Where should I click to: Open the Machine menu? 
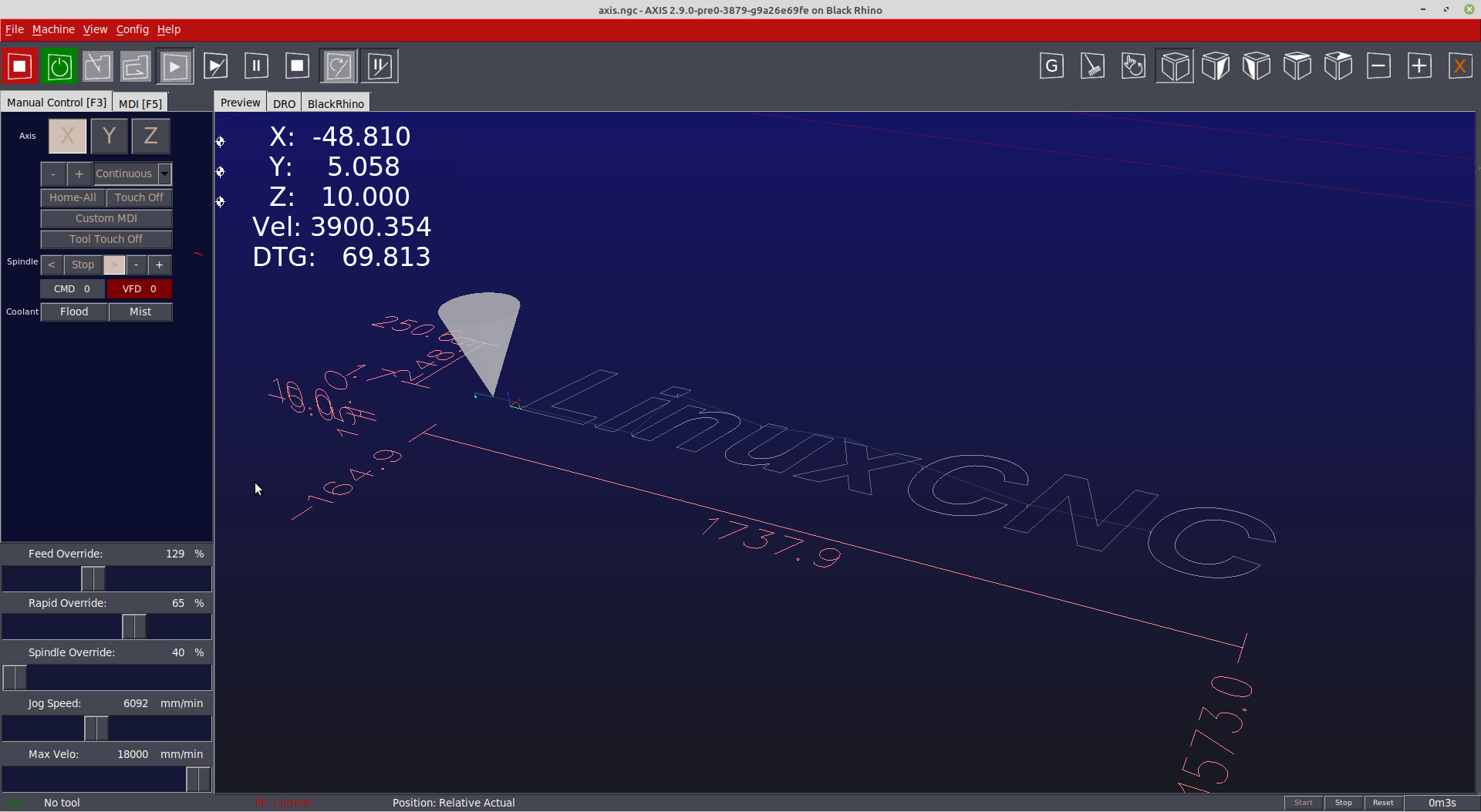click(x=53, y=29)
